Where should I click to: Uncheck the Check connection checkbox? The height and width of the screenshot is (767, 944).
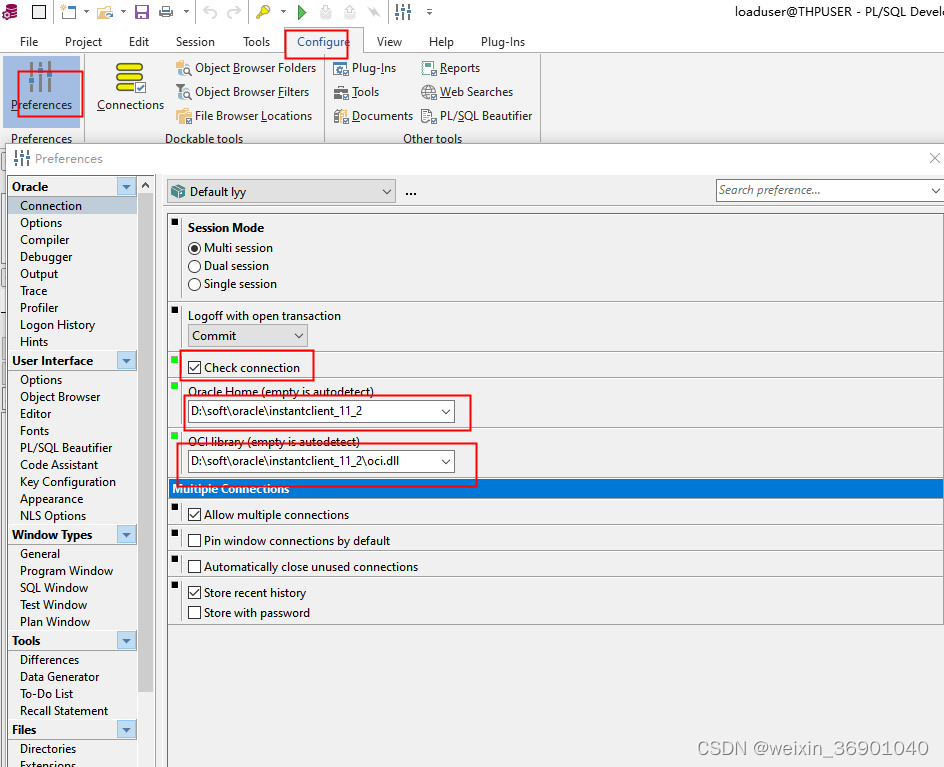point(194,367)
